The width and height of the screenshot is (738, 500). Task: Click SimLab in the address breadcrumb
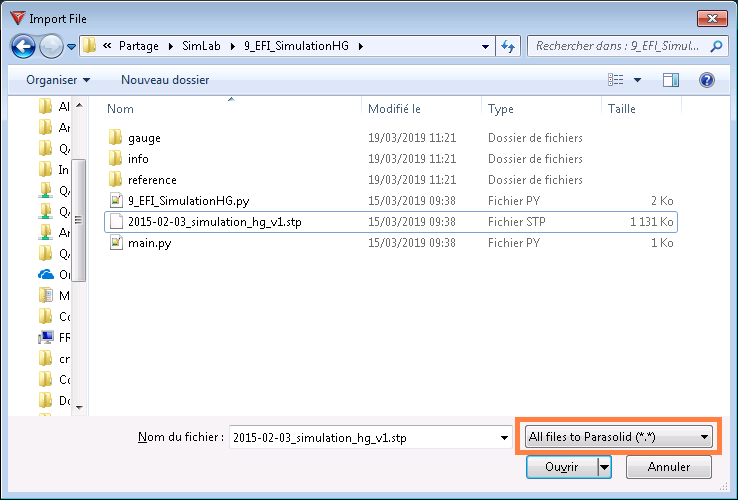(201, 46)
